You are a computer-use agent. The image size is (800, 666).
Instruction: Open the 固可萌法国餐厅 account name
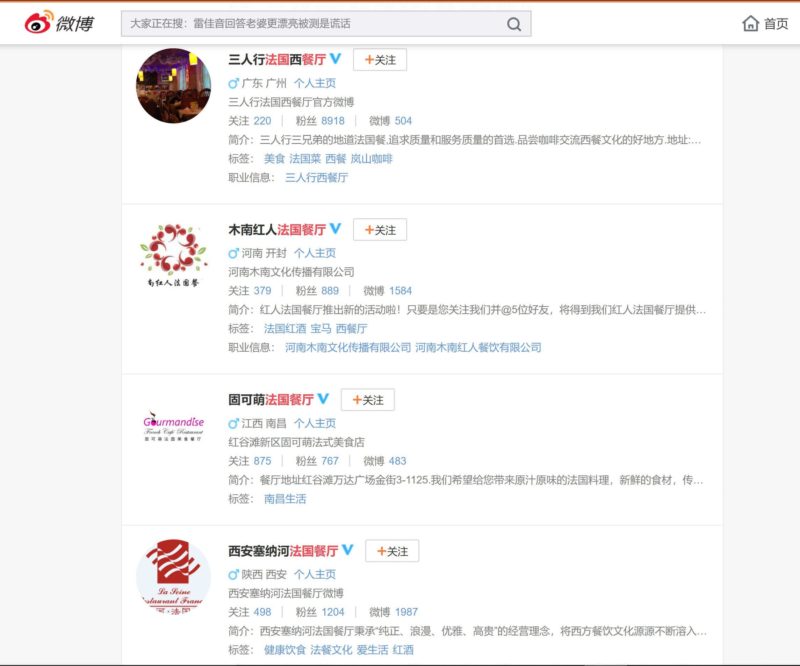(271, 400)
